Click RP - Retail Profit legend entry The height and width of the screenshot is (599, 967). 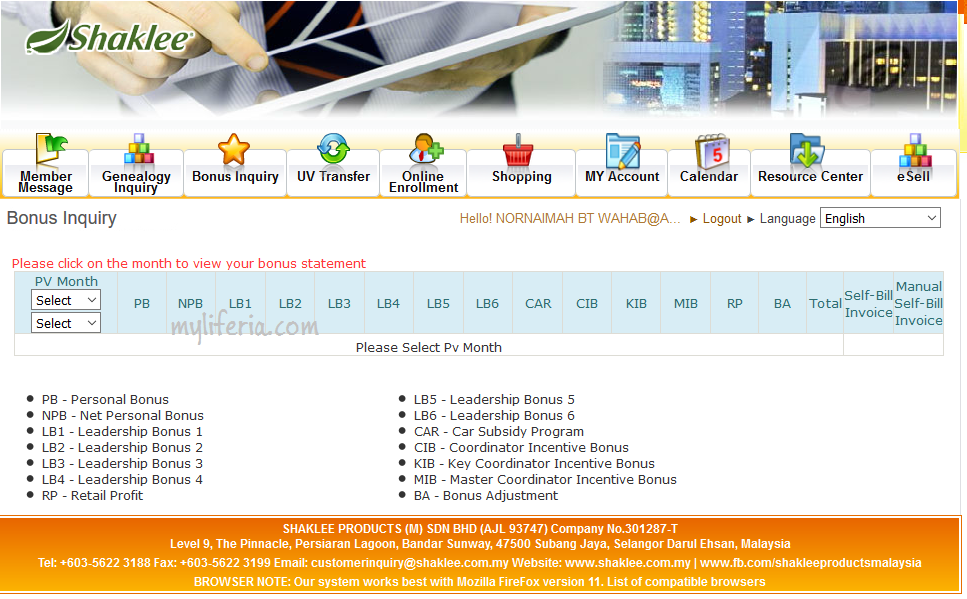pyautogui.click(x=92, y=495)
